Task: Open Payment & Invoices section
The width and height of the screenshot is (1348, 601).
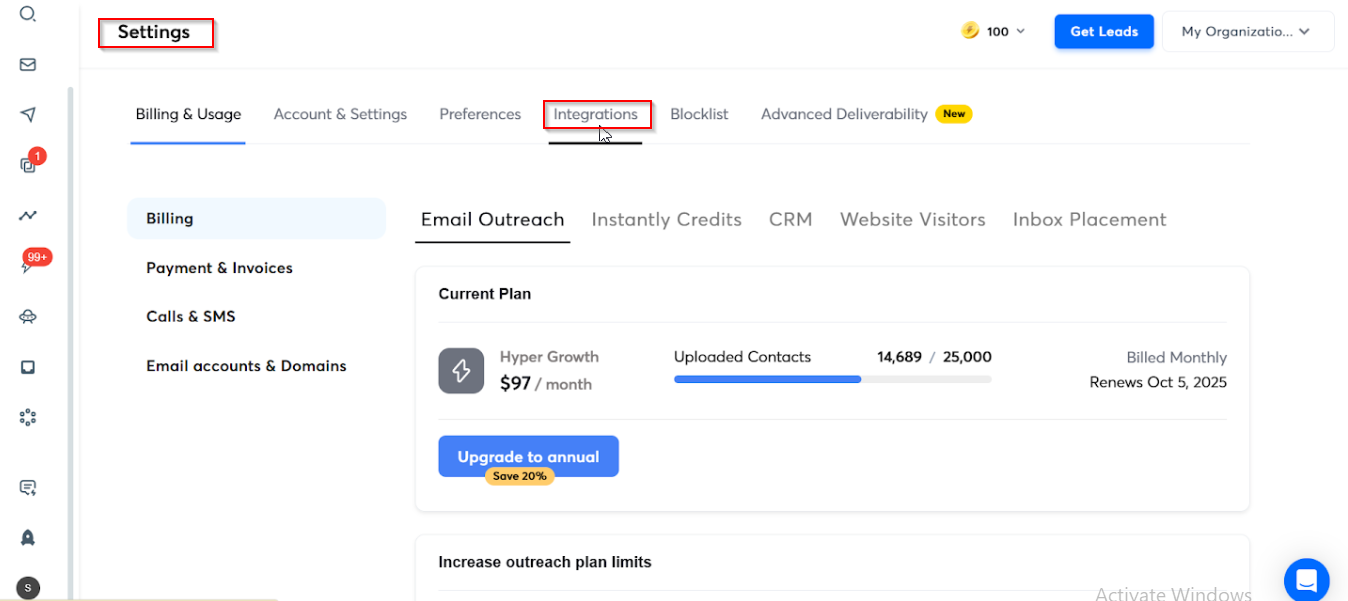Action: pos(219,268)
